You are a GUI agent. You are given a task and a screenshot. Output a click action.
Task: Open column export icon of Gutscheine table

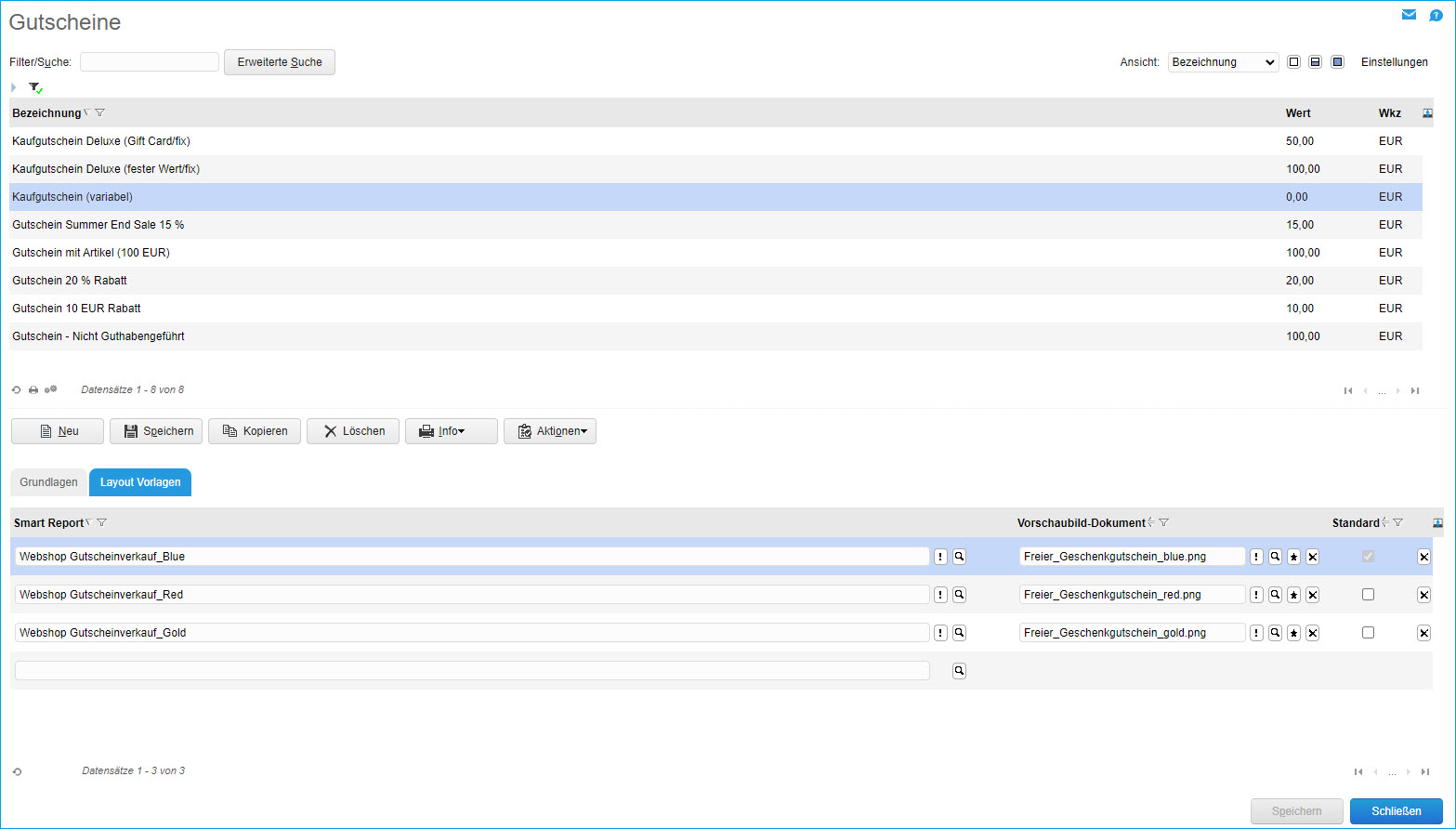(x=1428, y=113)
